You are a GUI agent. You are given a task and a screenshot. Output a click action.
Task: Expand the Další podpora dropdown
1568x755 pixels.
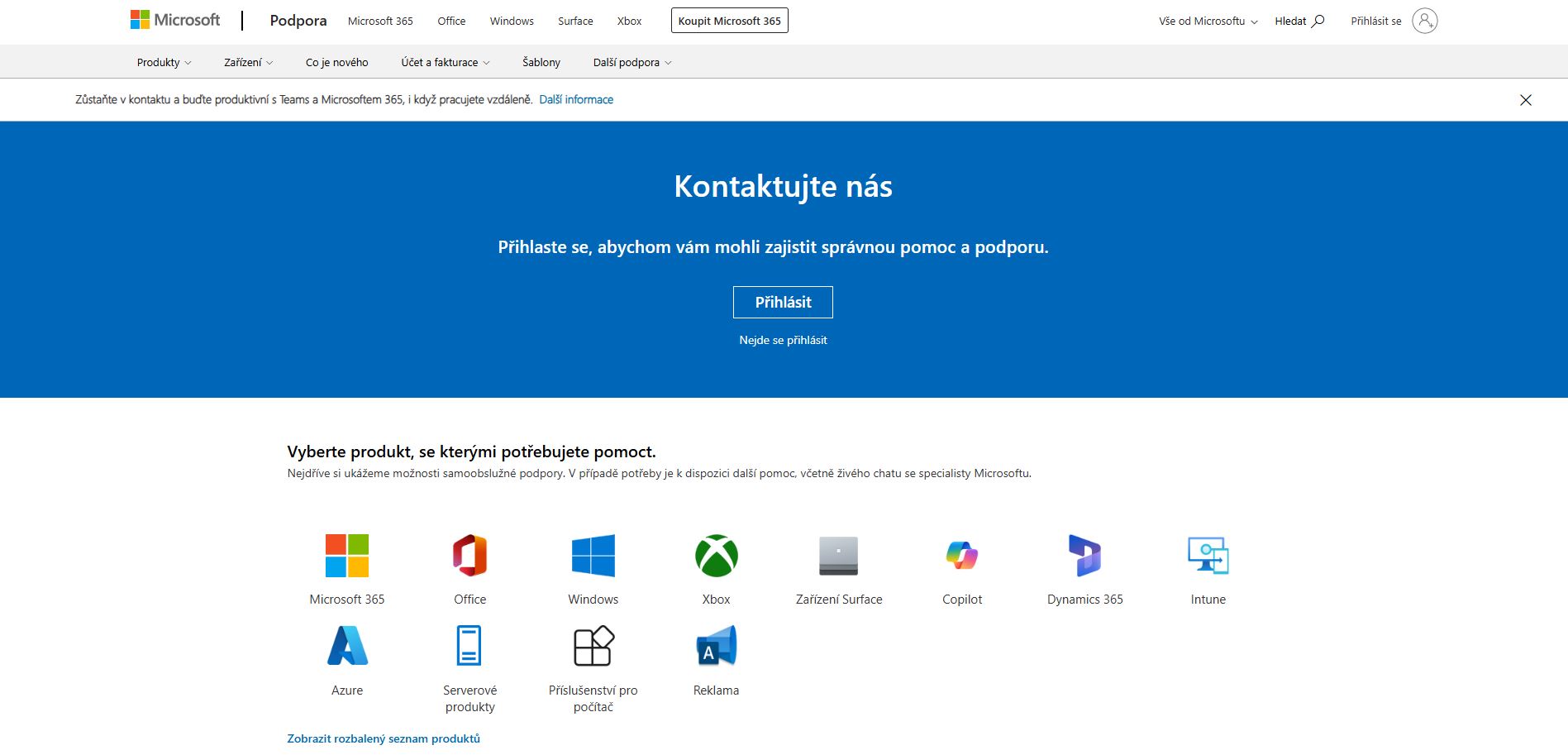[x=632, y=62]
